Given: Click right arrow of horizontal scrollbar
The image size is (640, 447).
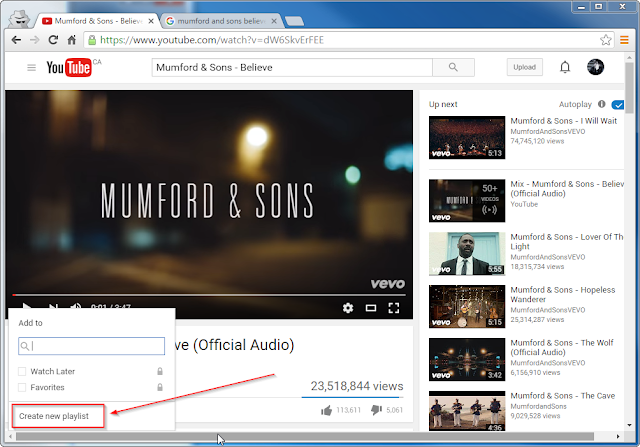Looking at the screenshot, I should point(618,436).
